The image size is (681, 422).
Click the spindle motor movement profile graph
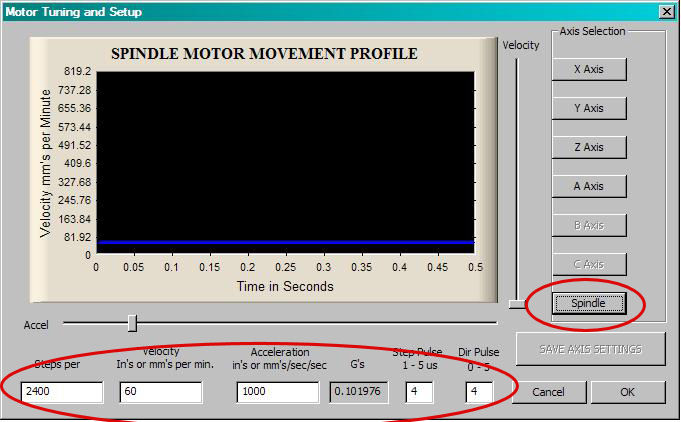[285, 160]
